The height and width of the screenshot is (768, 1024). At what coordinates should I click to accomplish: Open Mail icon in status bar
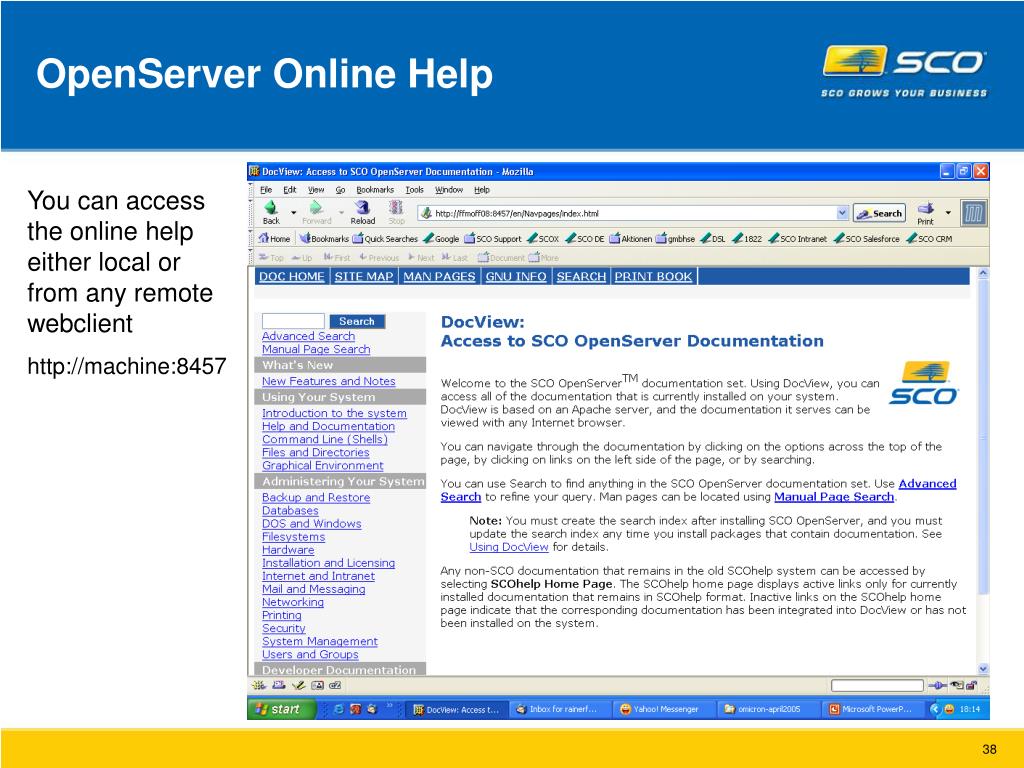click(x=279, y=685)
